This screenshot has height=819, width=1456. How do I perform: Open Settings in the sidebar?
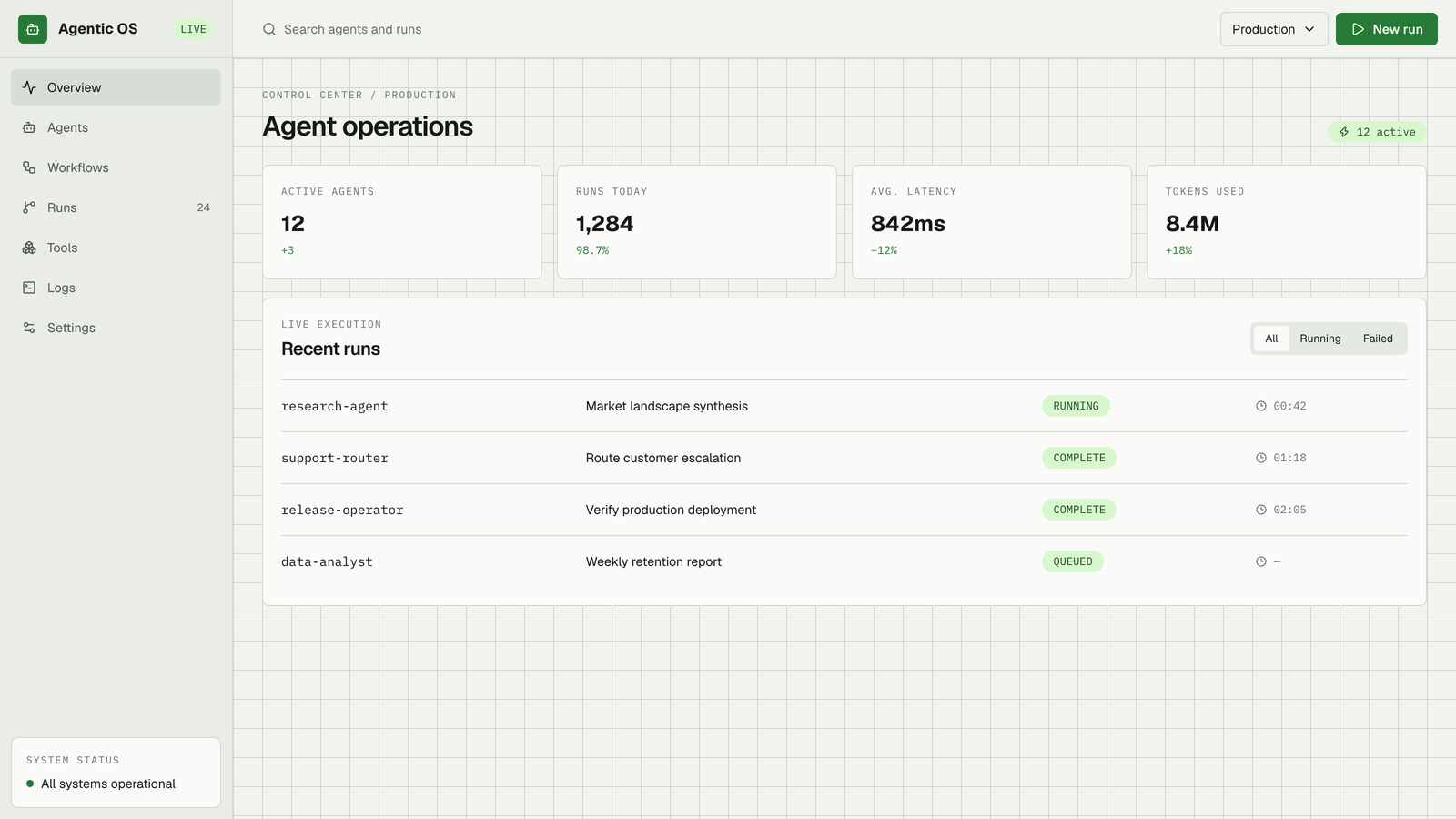click(116, 328)
